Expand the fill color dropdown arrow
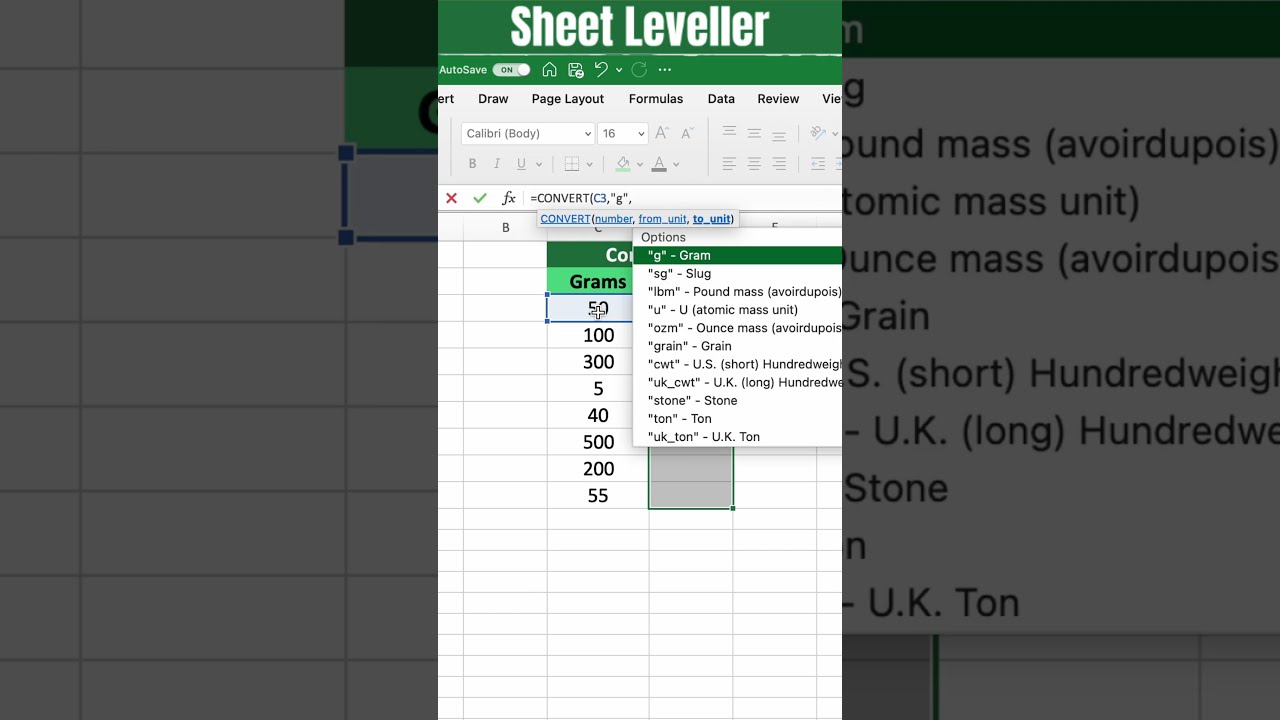1280x720 pixels. (x=640, y=165)
